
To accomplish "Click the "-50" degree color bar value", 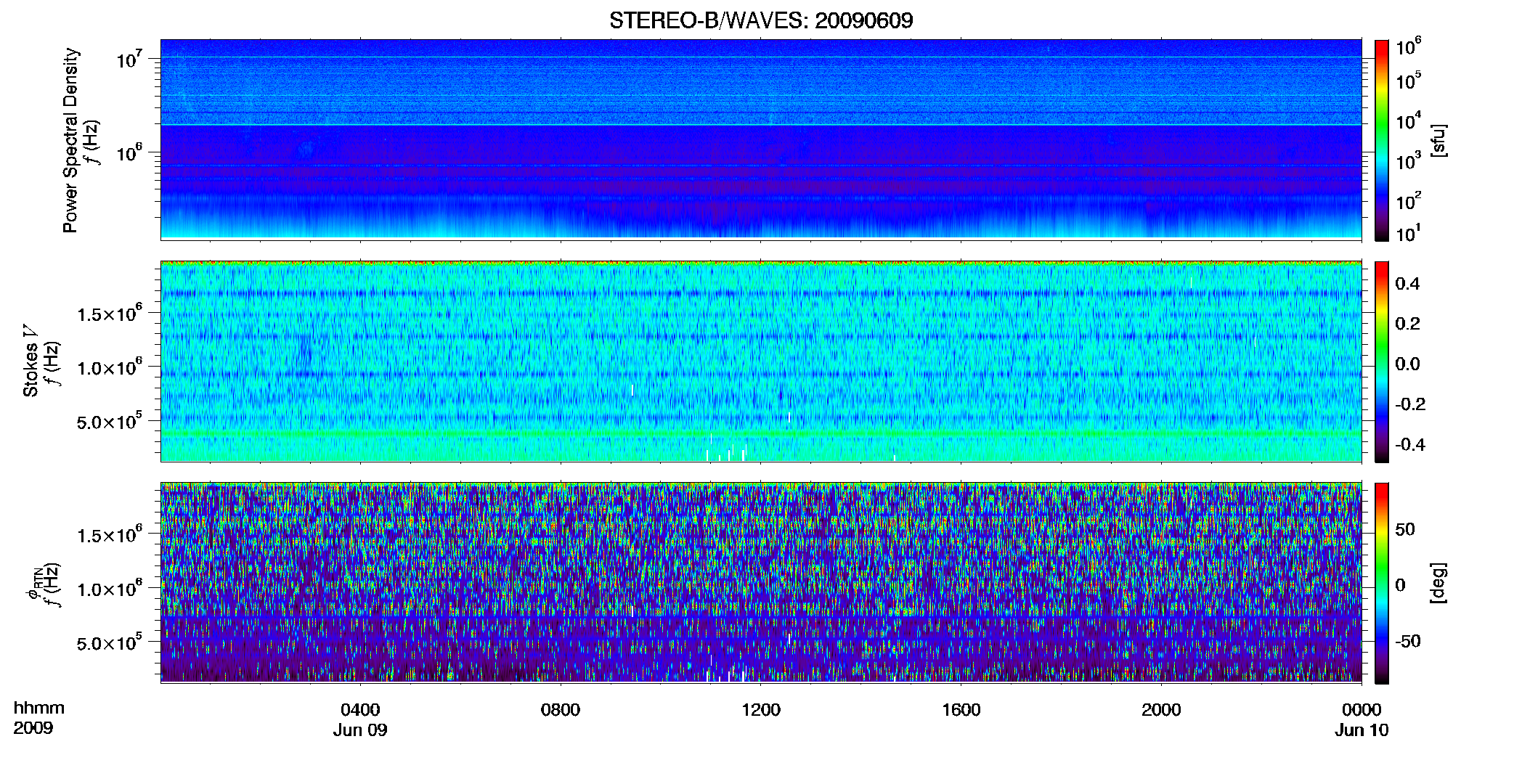I will coord(1407,641).
